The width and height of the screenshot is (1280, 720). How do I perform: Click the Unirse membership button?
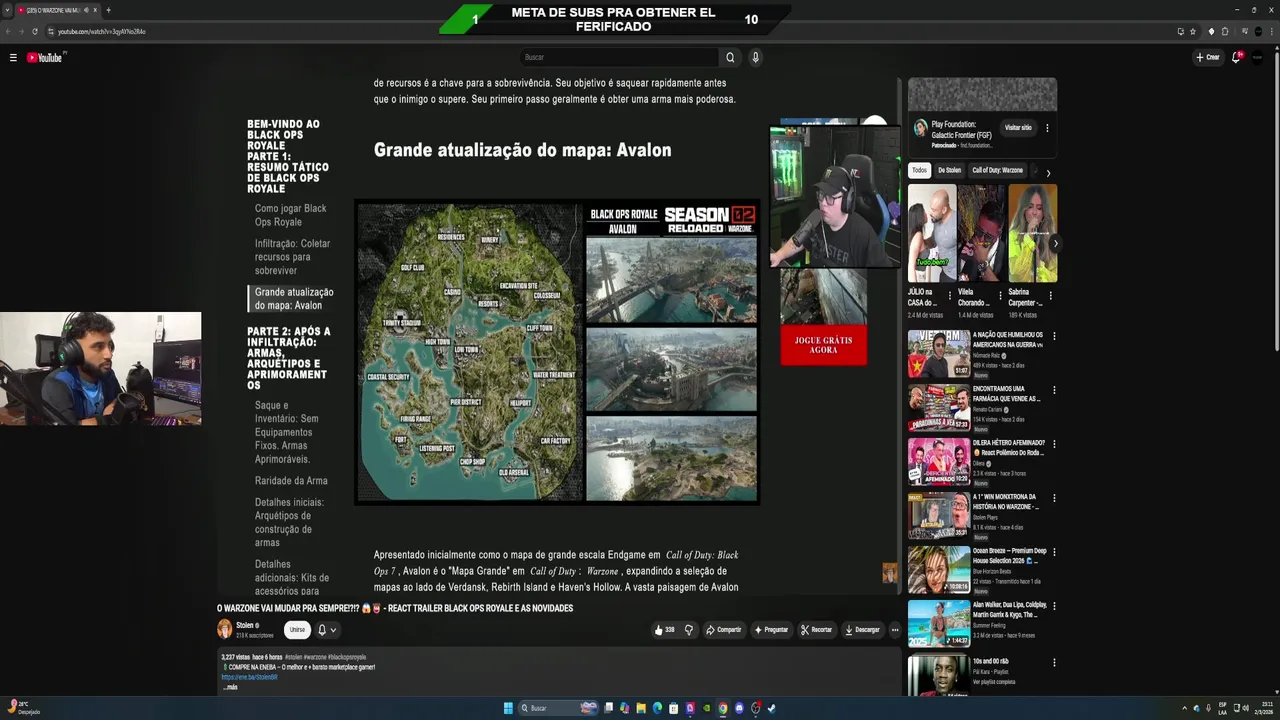(297, 630)
